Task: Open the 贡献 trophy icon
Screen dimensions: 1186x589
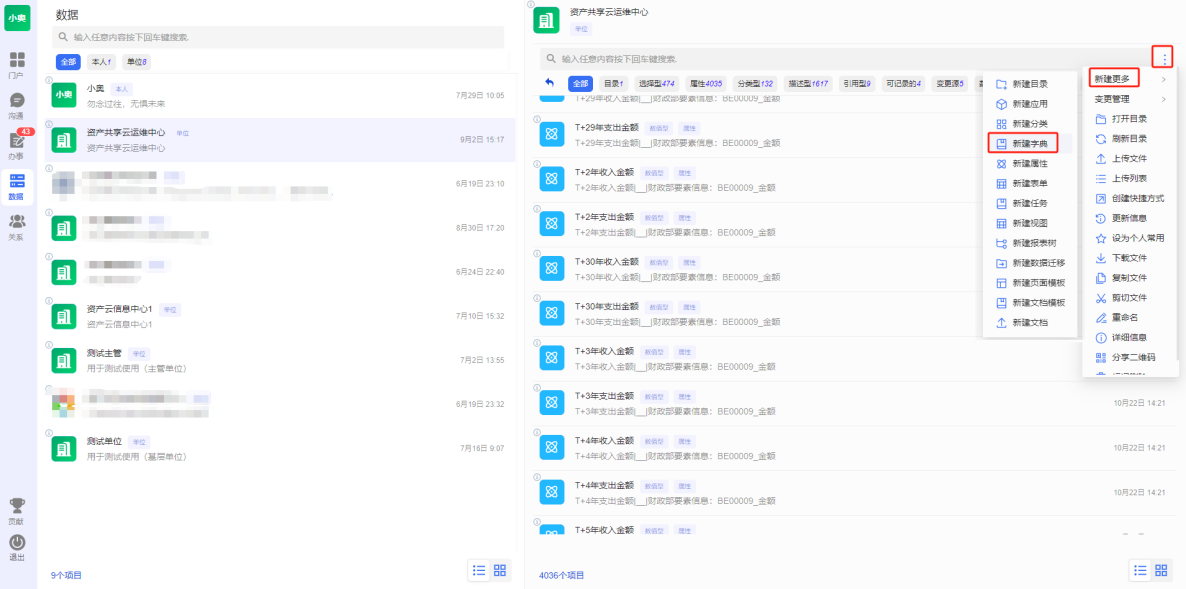Action: [x=17, y=509]
